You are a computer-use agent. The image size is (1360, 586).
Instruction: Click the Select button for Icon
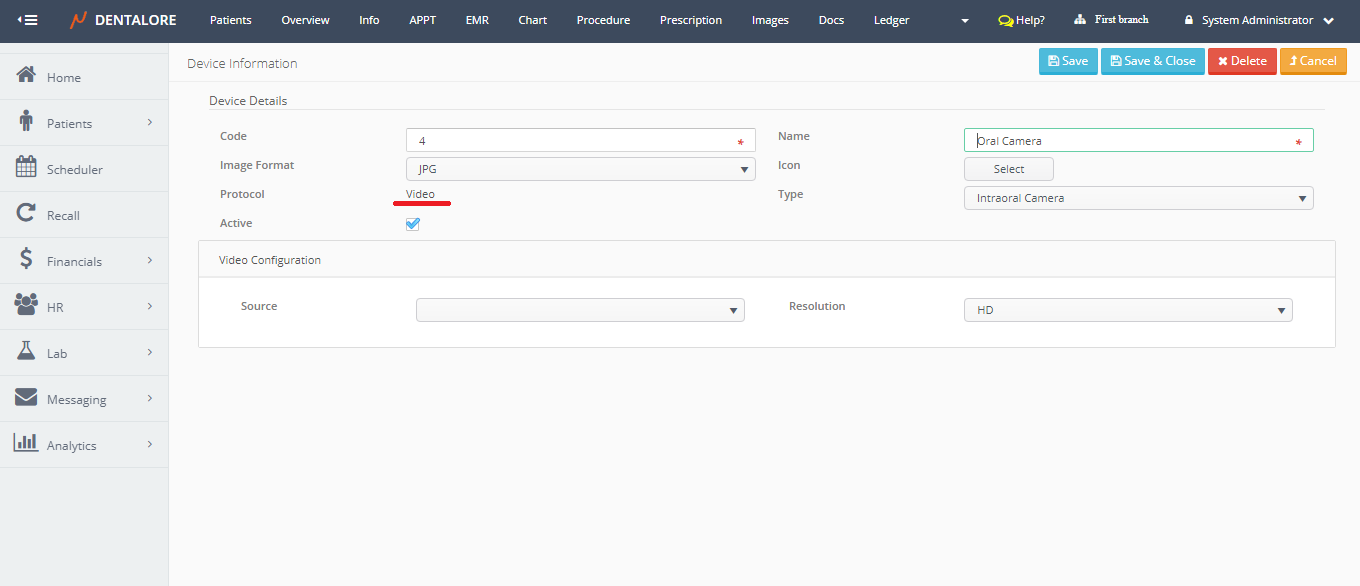click(x=1008, y=169)
